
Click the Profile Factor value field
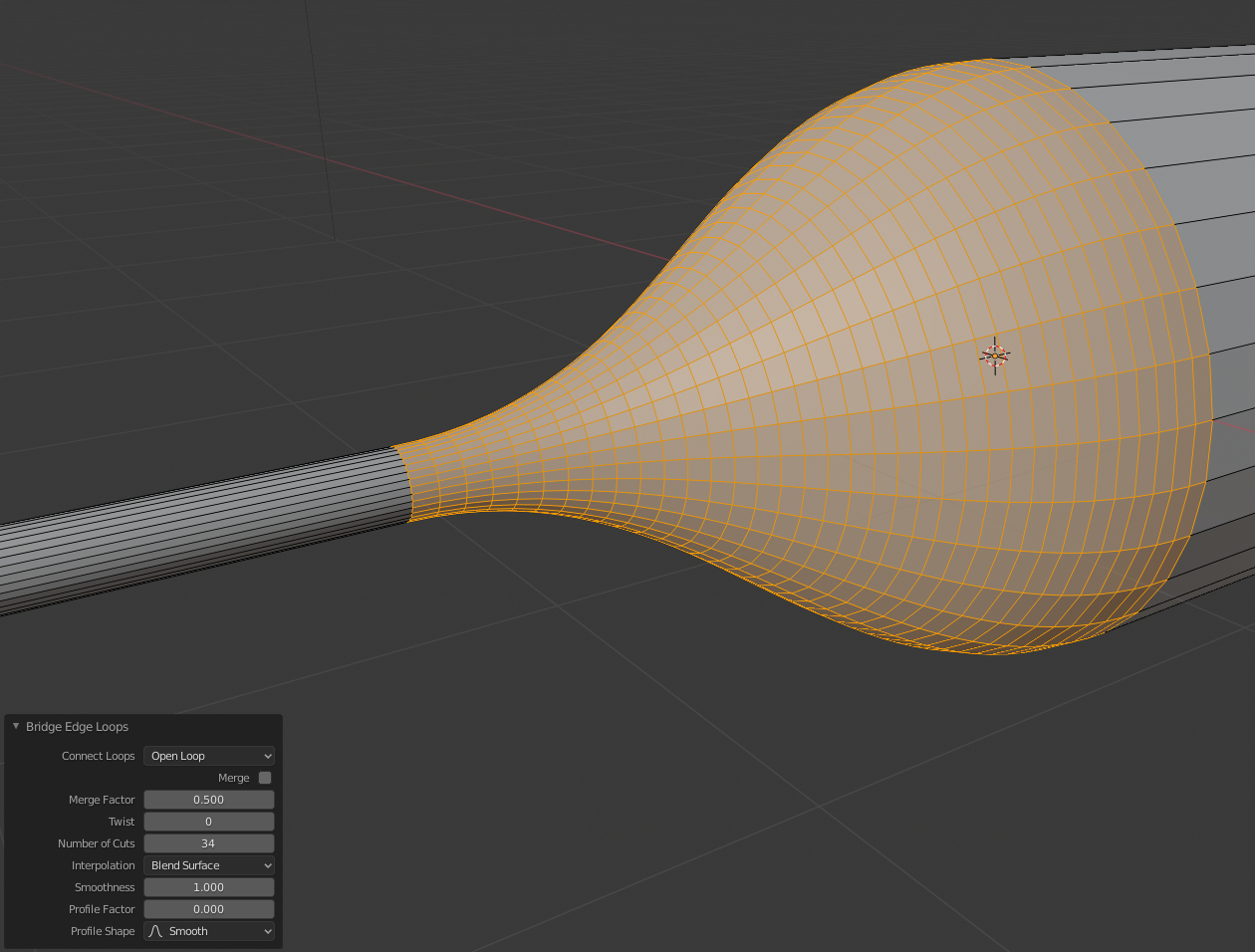click(208, 909)
